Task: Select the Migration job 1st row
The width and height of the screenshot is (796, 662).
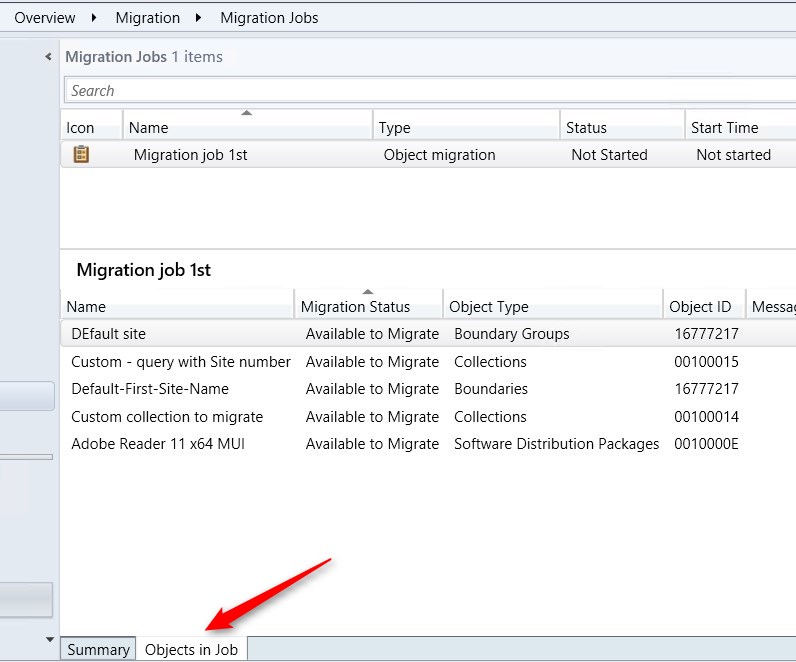Action: tap(428, 154)
